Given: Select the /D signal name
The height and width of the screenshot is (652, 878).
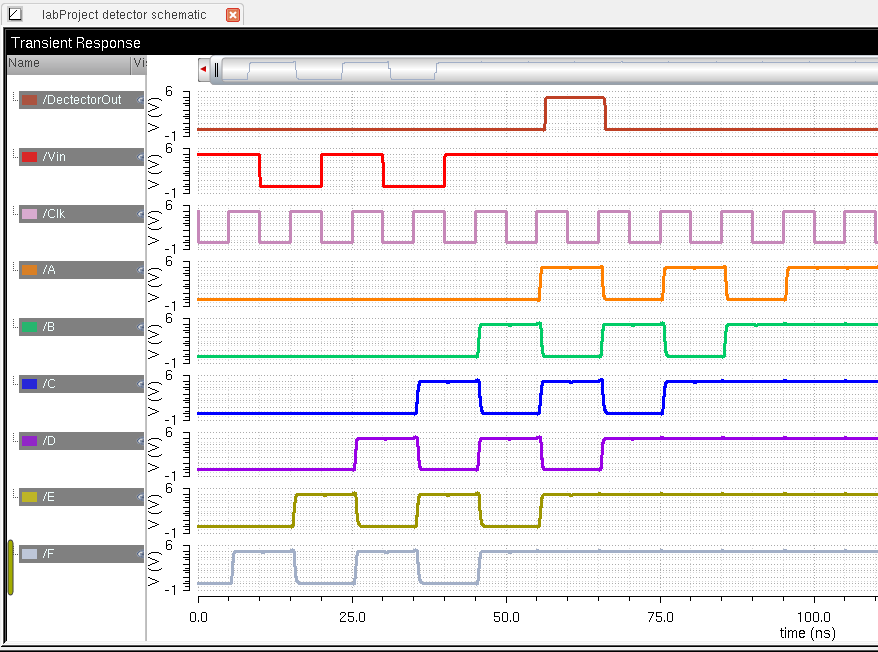Looking at the screenshot, I should [x=50, y=442].
